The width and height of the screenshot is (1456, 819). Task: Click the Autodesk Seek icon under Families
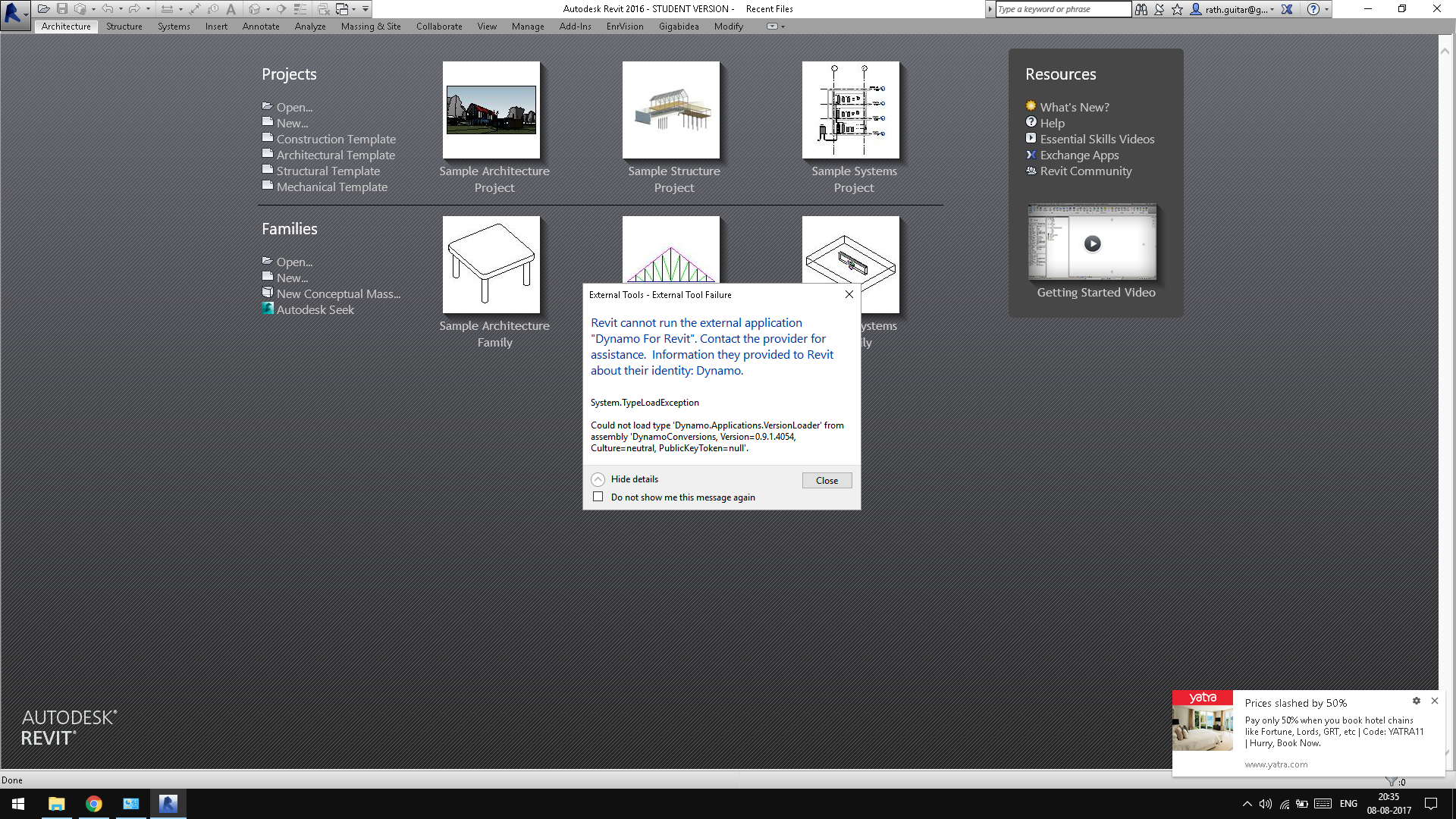coord(268,309)
